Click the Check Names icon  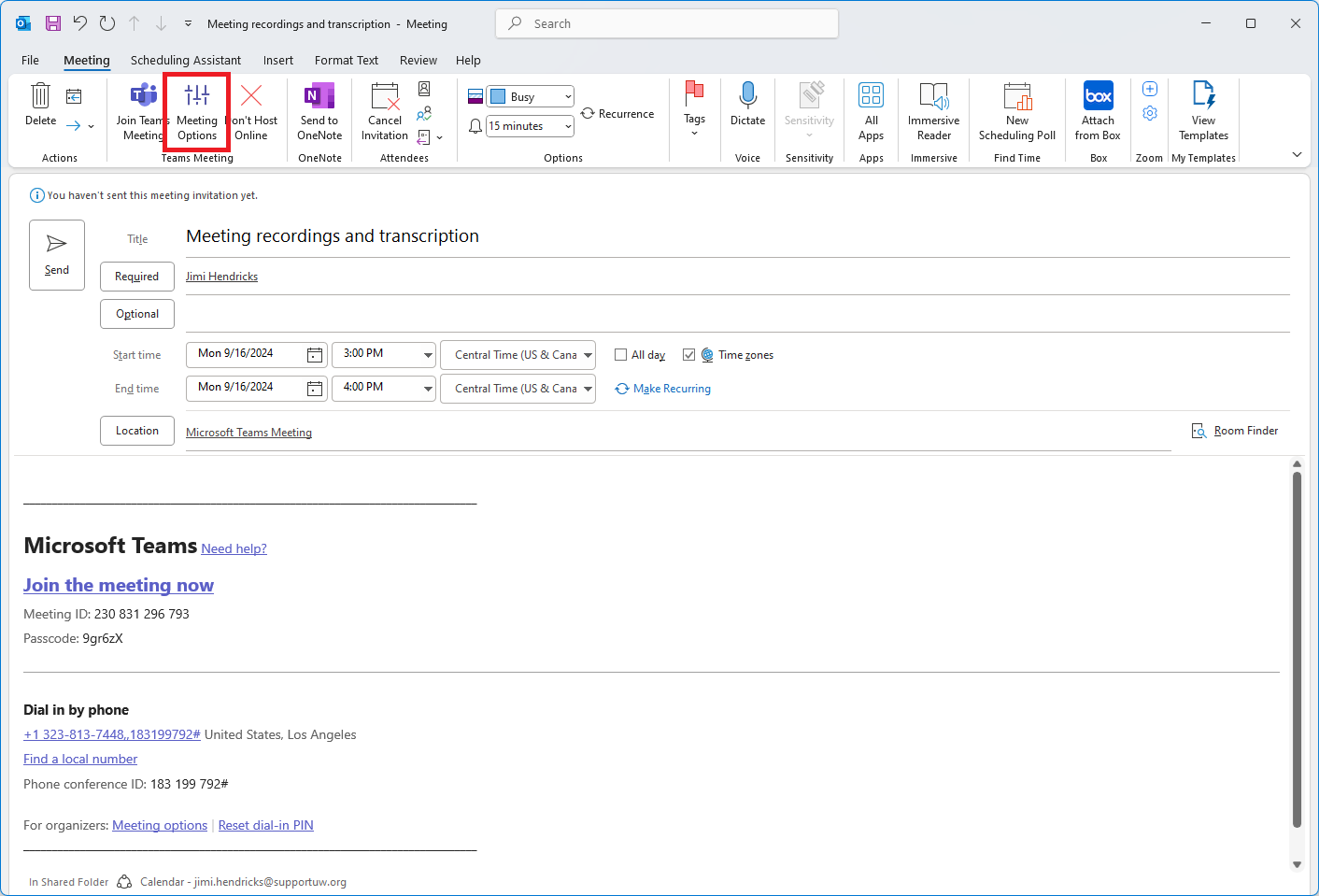click(x=424, y=113)
